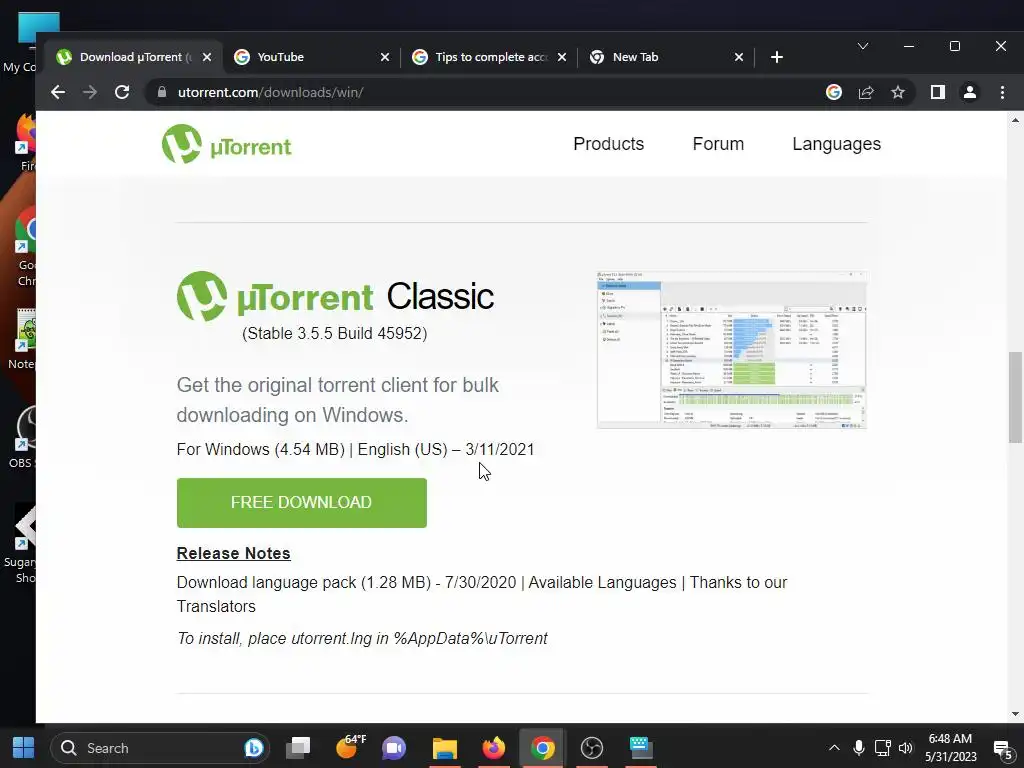
Task: Click the µTorrent Classic product logo
Action: 335,296
